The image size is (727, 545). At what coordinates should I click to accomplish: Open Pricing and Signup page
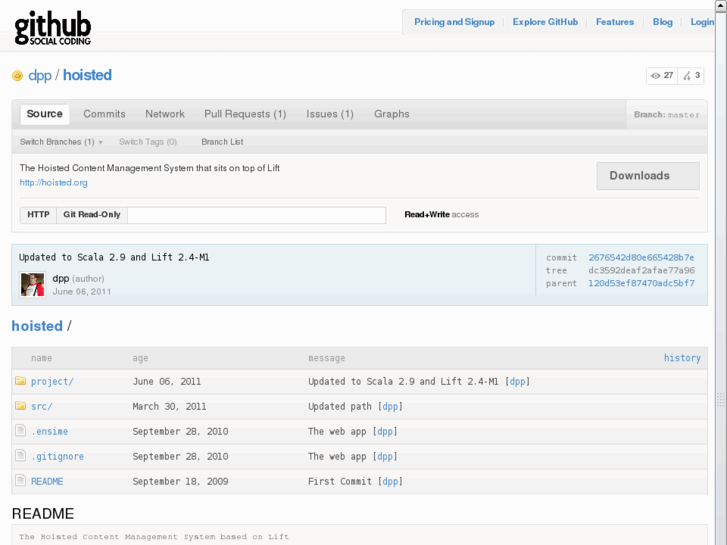tap(454, 22)
